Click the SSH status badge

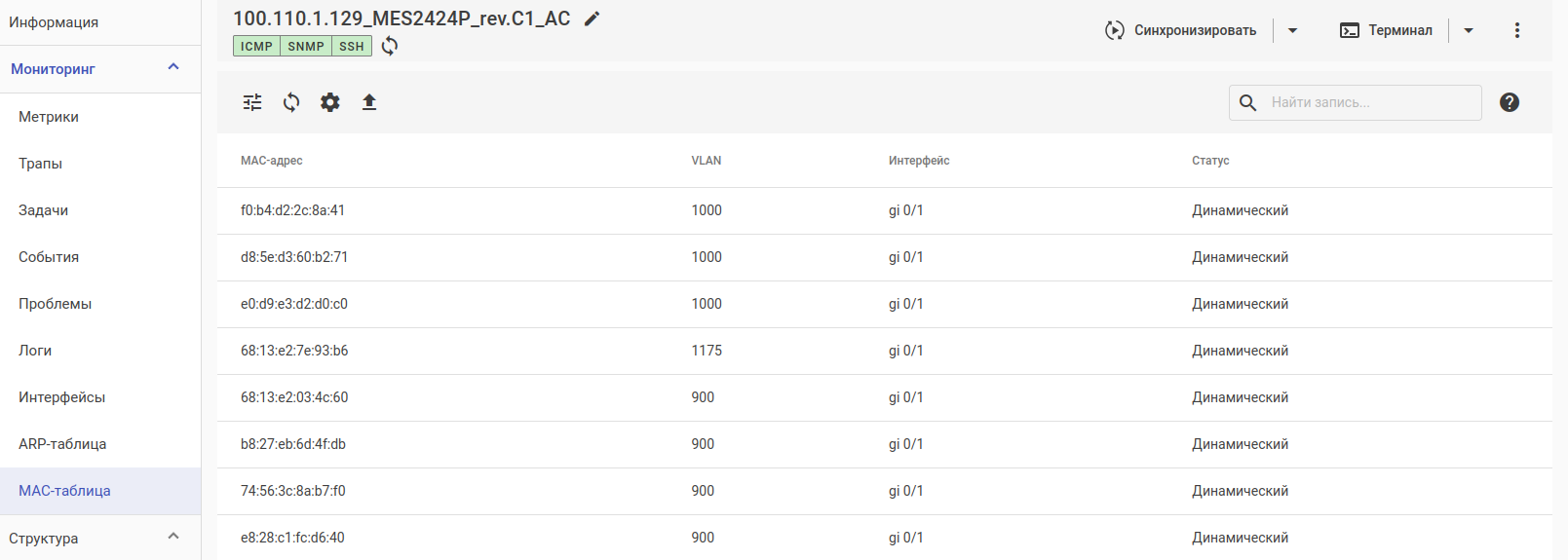(x=352, y=46)
